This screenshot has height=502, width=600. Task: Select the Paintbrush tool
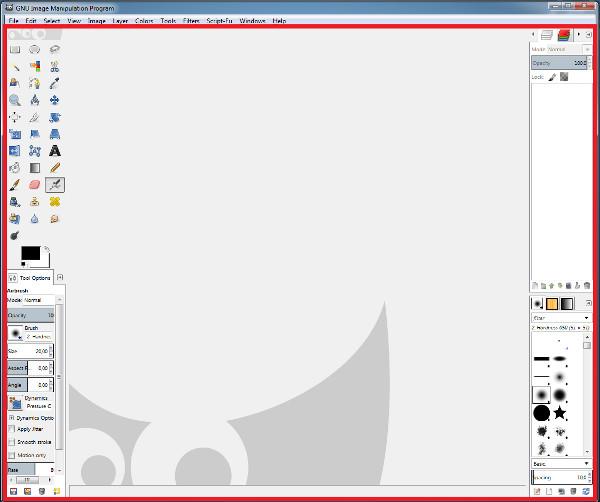click(x=15, y=185)
